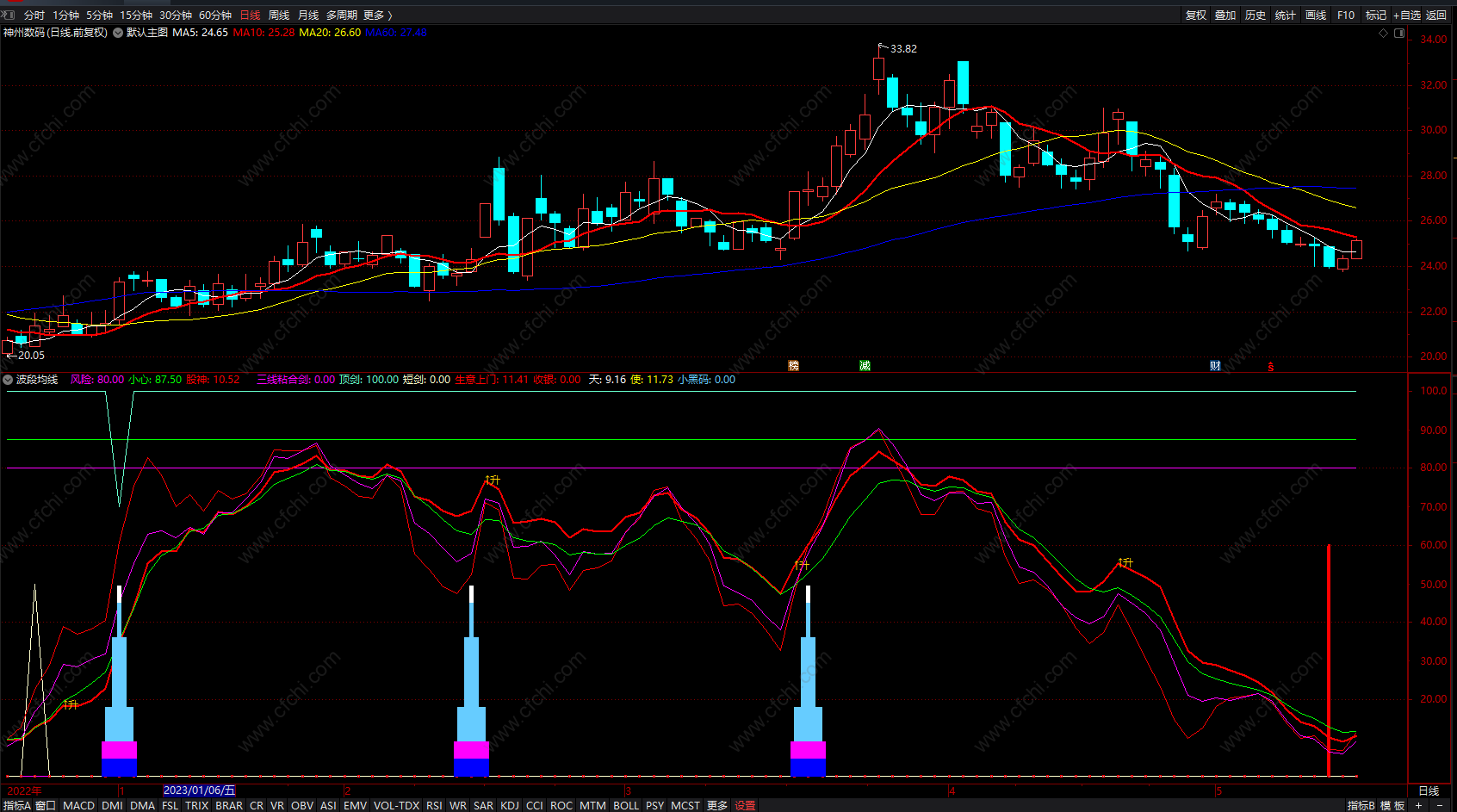The image size is (1457, 812).
Task: Switch to the 月线 monthly chart
Action: [x=308, y=15]
